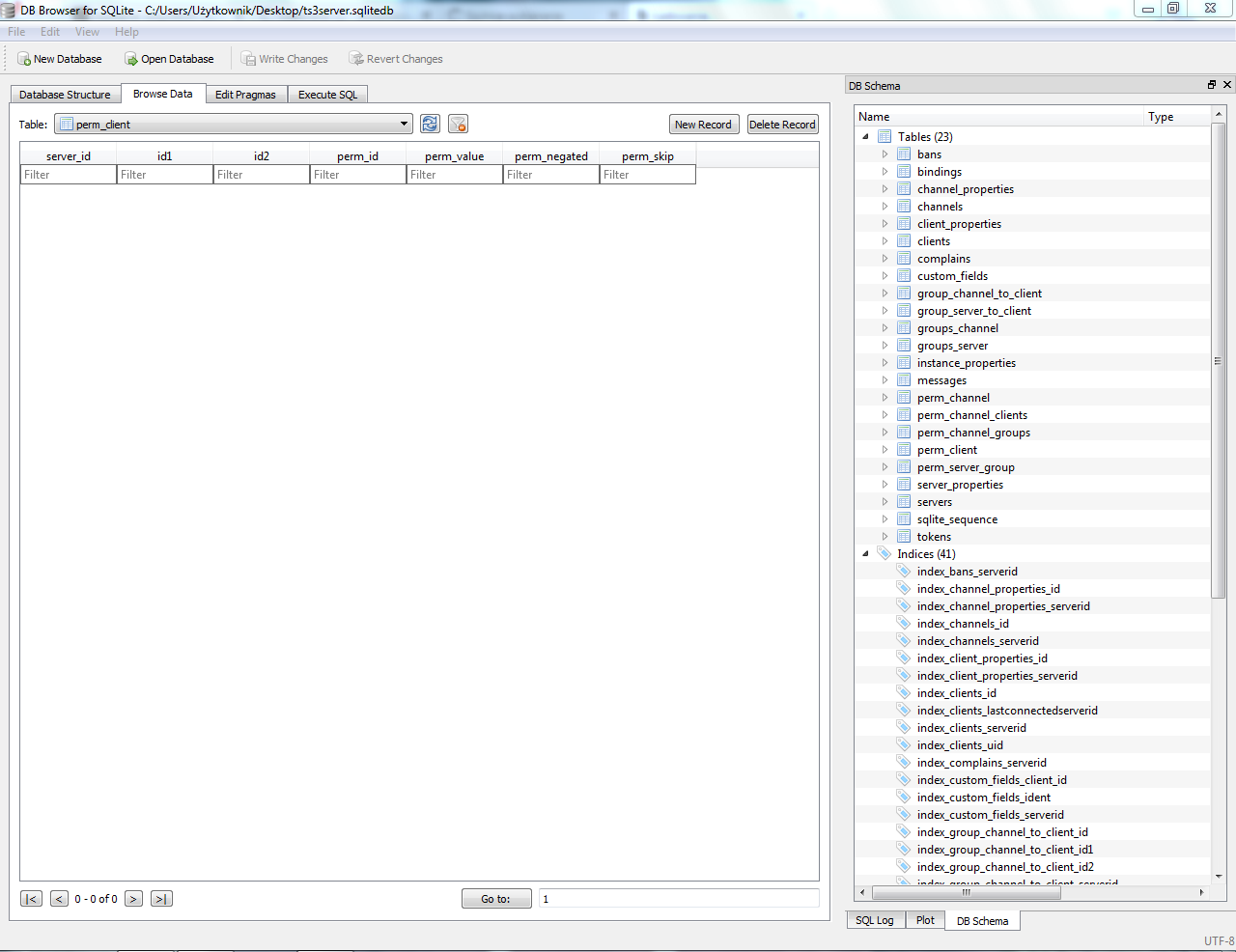Open the File menu
The height and width of the screenshot is (952, 1236).
[x=16, y=32]
